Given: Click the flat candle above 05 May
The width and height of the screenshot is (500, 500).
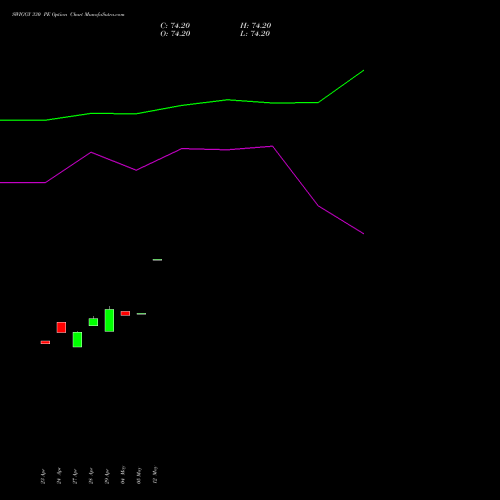Looking at the screenshot, I should [x=141, y=314].
